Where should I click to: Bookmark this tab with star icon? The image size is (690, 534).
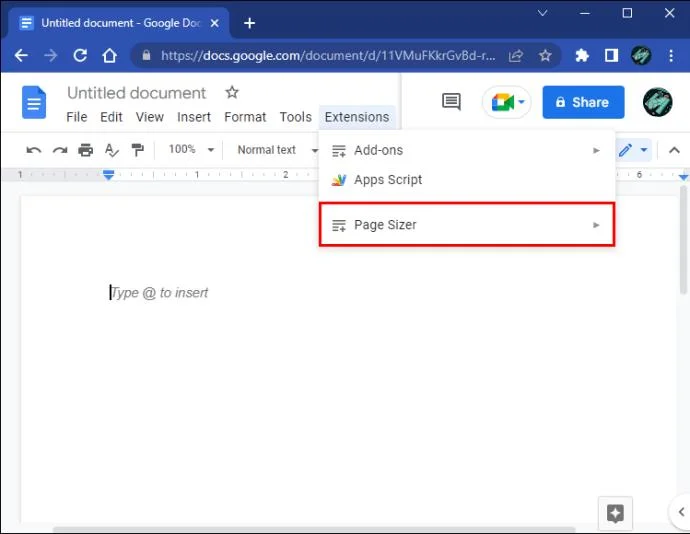point(545,55)
